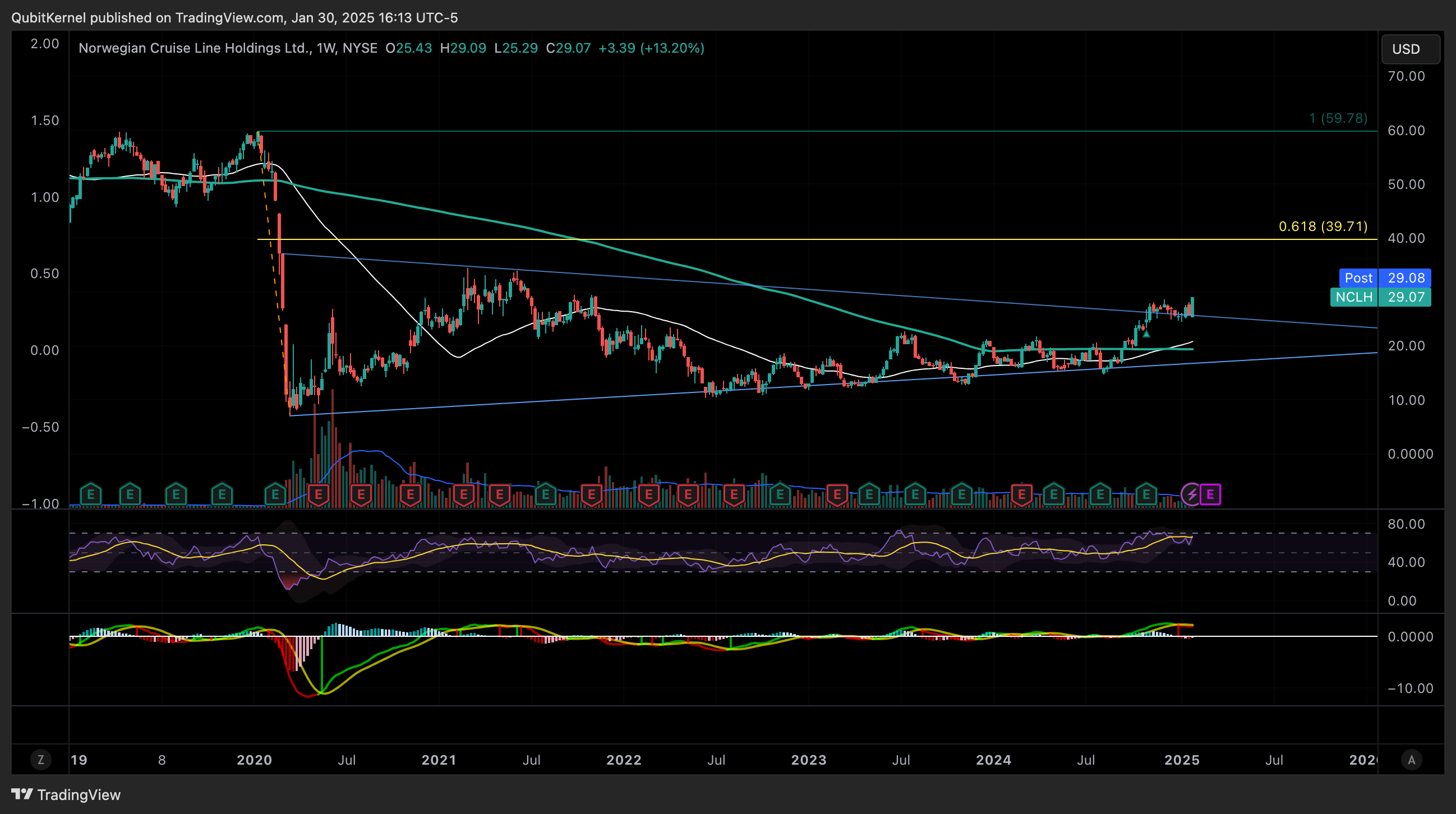Viewport: 1456px width, 814px height.
Task: Click the 2.00 label on the left scale
Action: pos(45,44)
